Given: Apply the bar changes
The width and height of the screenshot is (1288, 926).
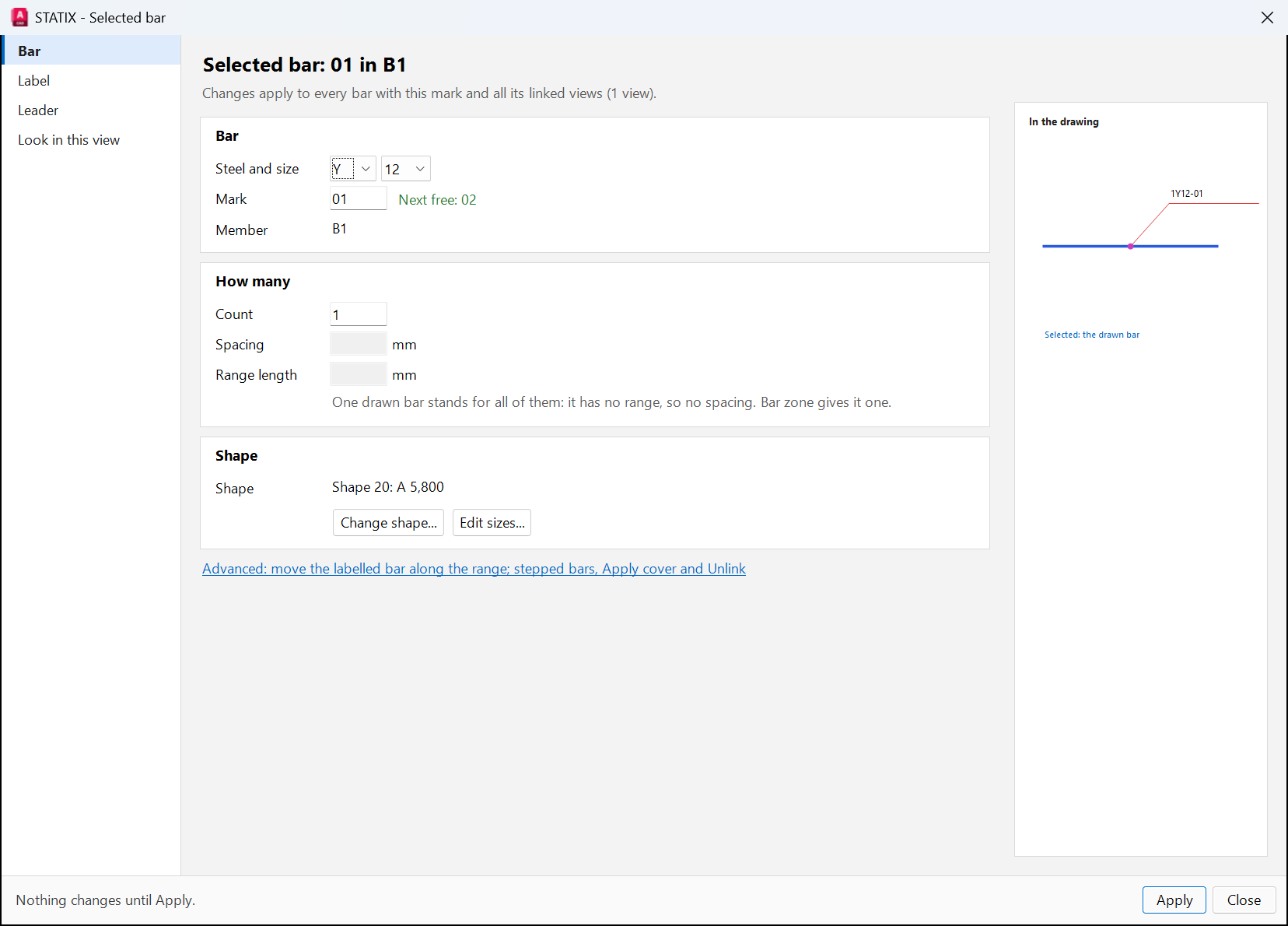Looking at the screenshot, I should [1174, 900].
